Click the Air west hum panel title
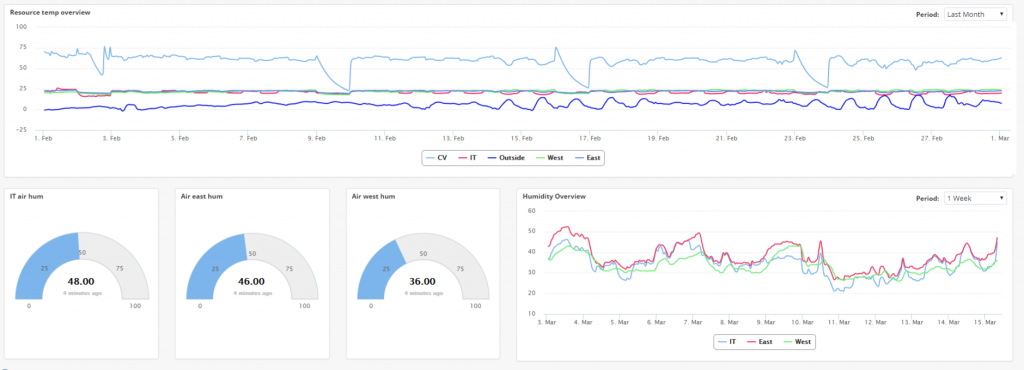 tap(374, 196)
